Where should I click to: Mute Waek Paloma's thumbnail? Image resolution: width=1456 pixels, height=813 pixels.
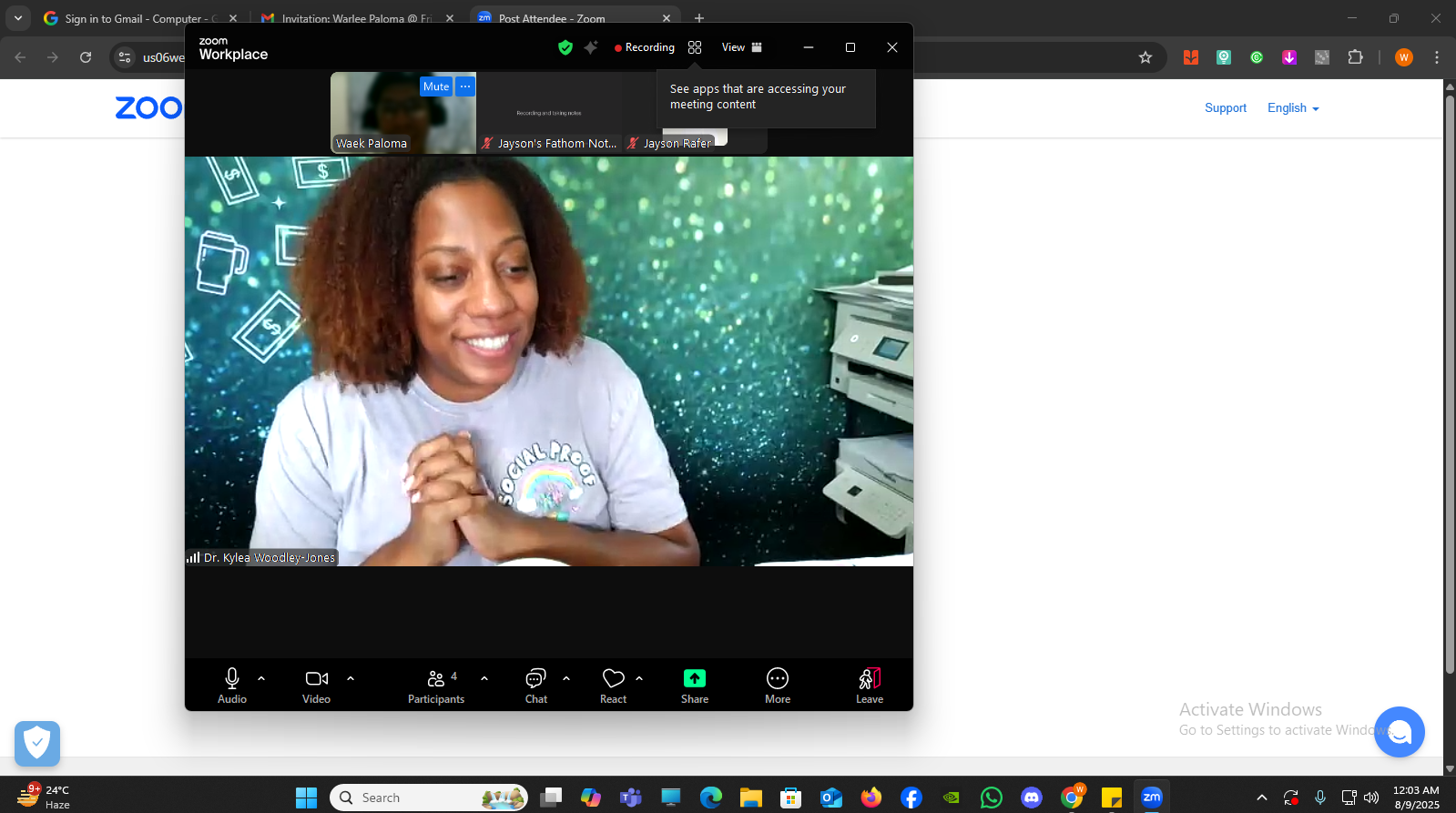click(435, 86)
